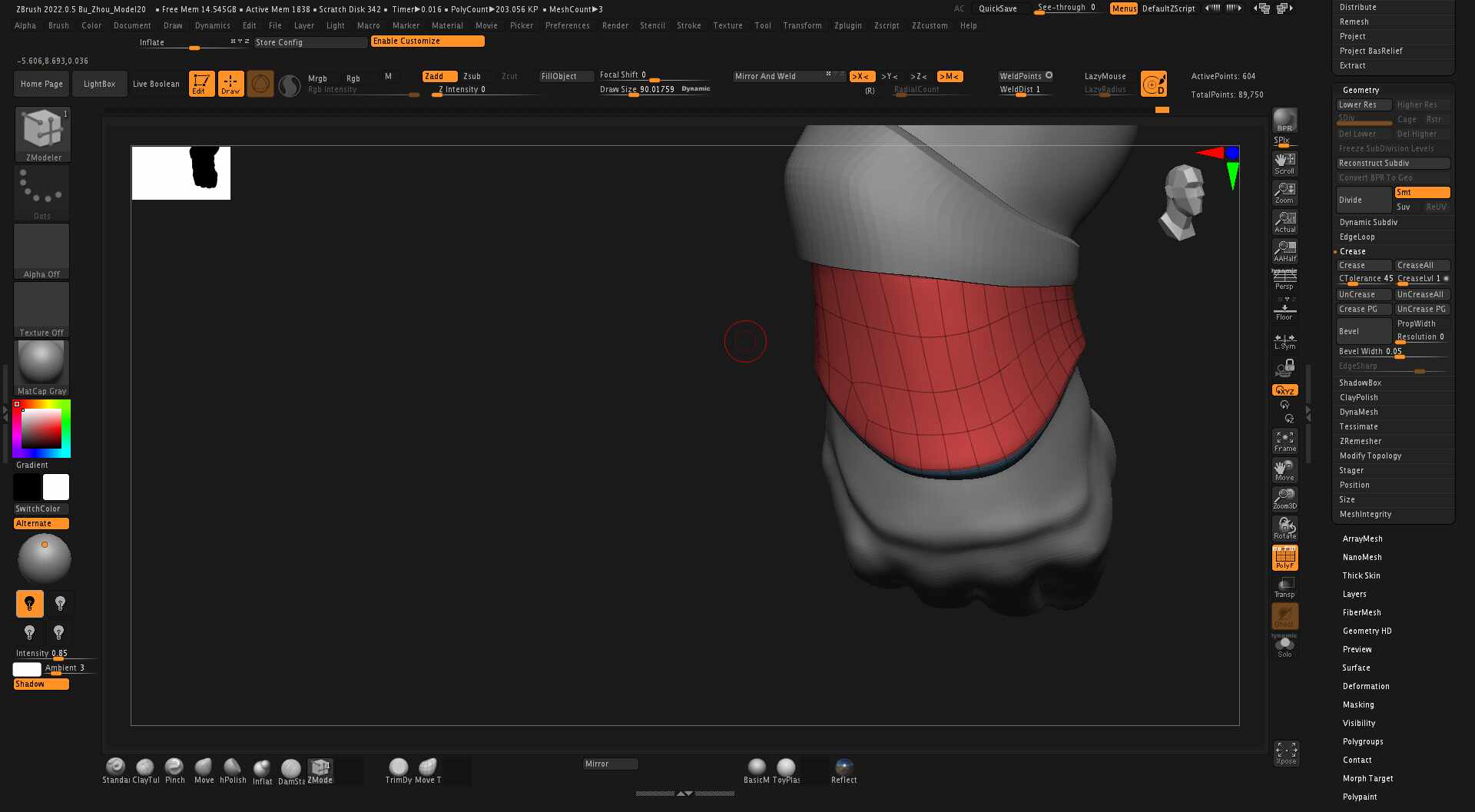
Task: Toggle X-axis symmetry >X<
Action: pos(862,76)
